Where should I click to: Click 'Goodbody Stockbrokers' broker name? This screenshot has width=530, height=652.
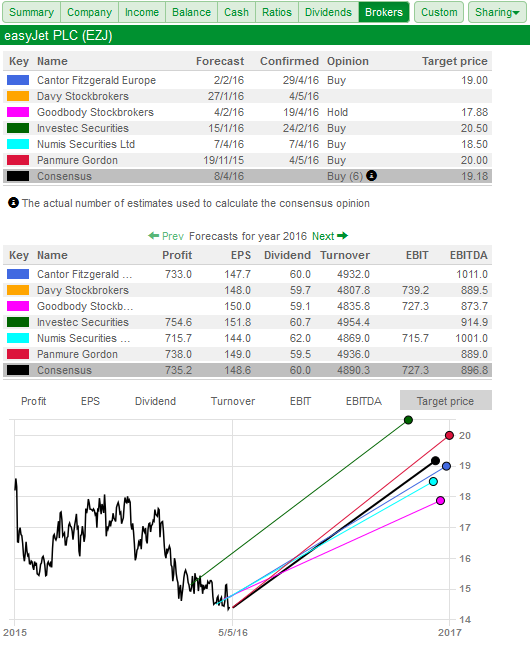coord(95,112)
